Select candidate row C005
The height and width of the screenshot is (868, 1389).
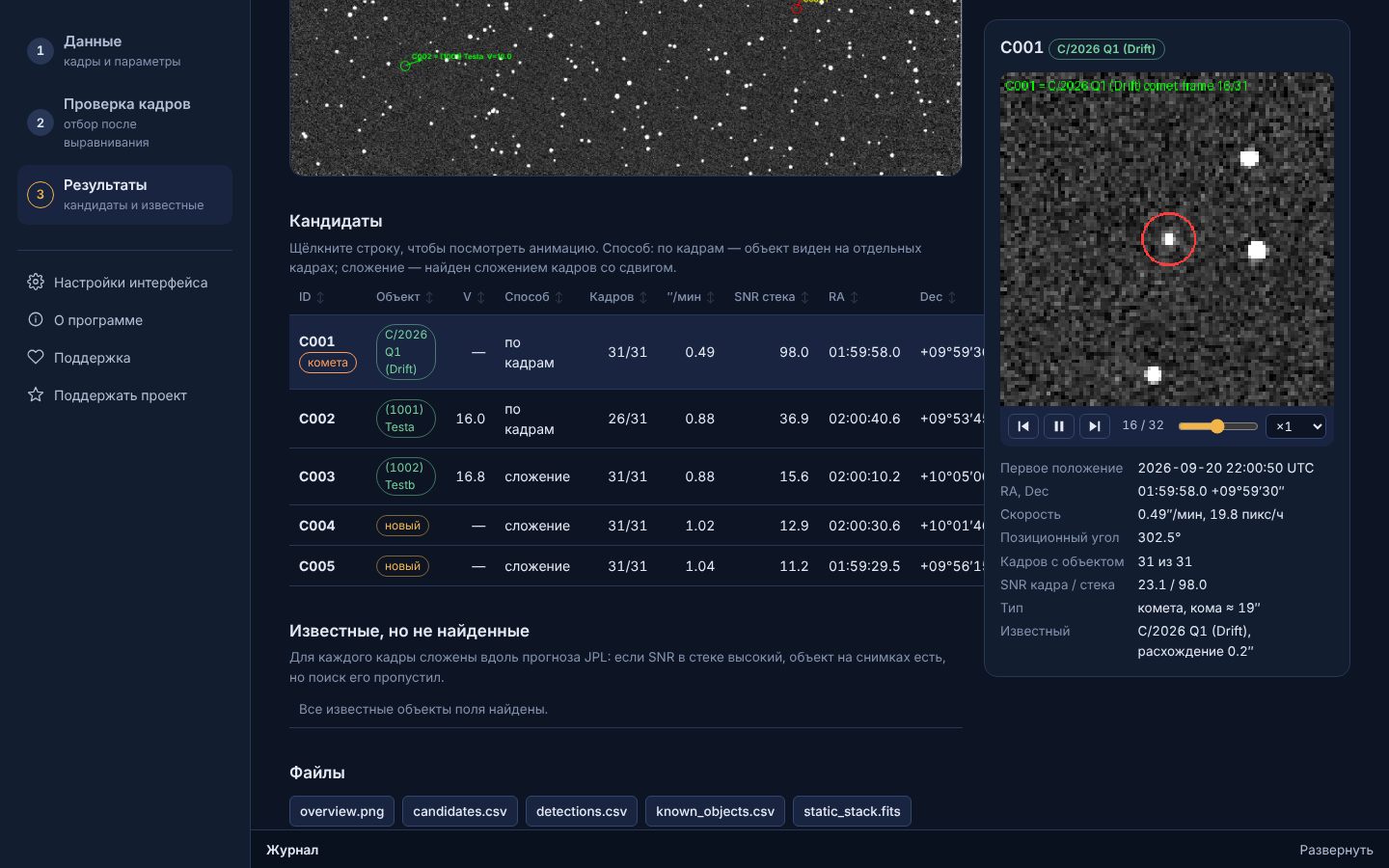click(x=637, y=566)
